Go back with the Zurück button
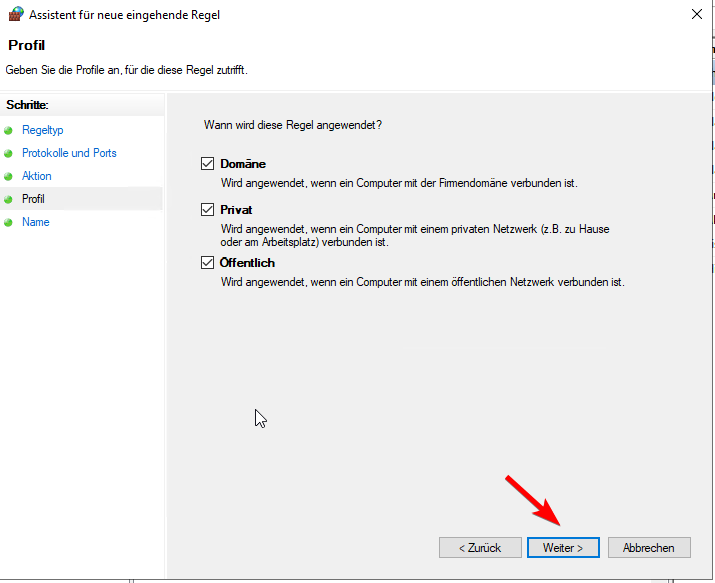 (x=480, y=547)
